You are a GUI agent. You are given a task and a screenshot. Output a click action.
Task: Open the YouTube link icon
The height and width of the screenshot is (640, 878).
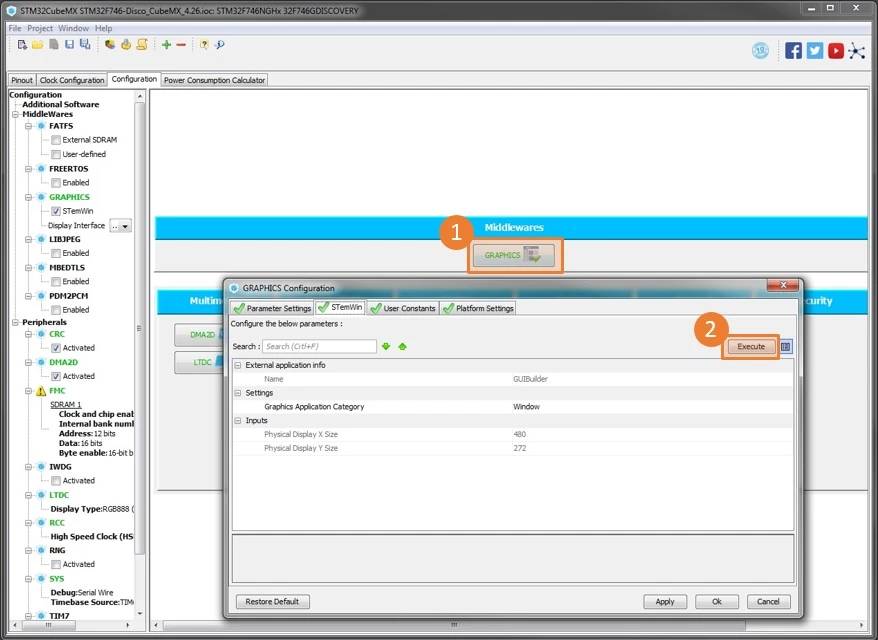pos(835,51)
